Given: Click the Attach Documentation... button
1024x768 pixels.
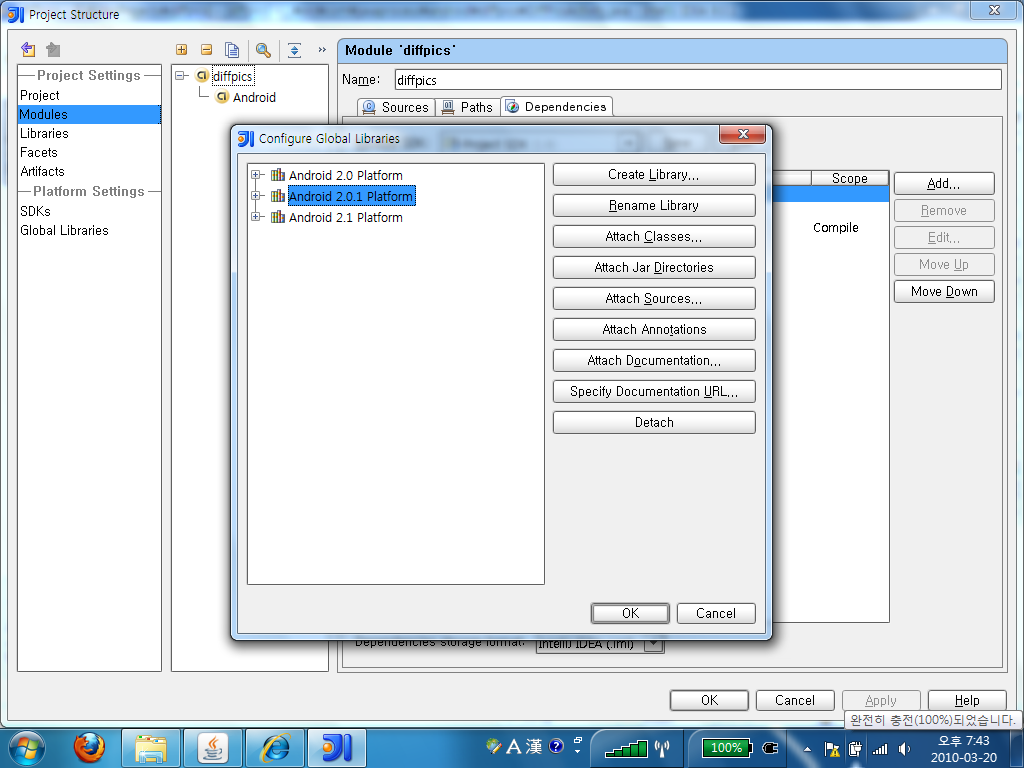Looking at the screenshot, I should 654,360.
